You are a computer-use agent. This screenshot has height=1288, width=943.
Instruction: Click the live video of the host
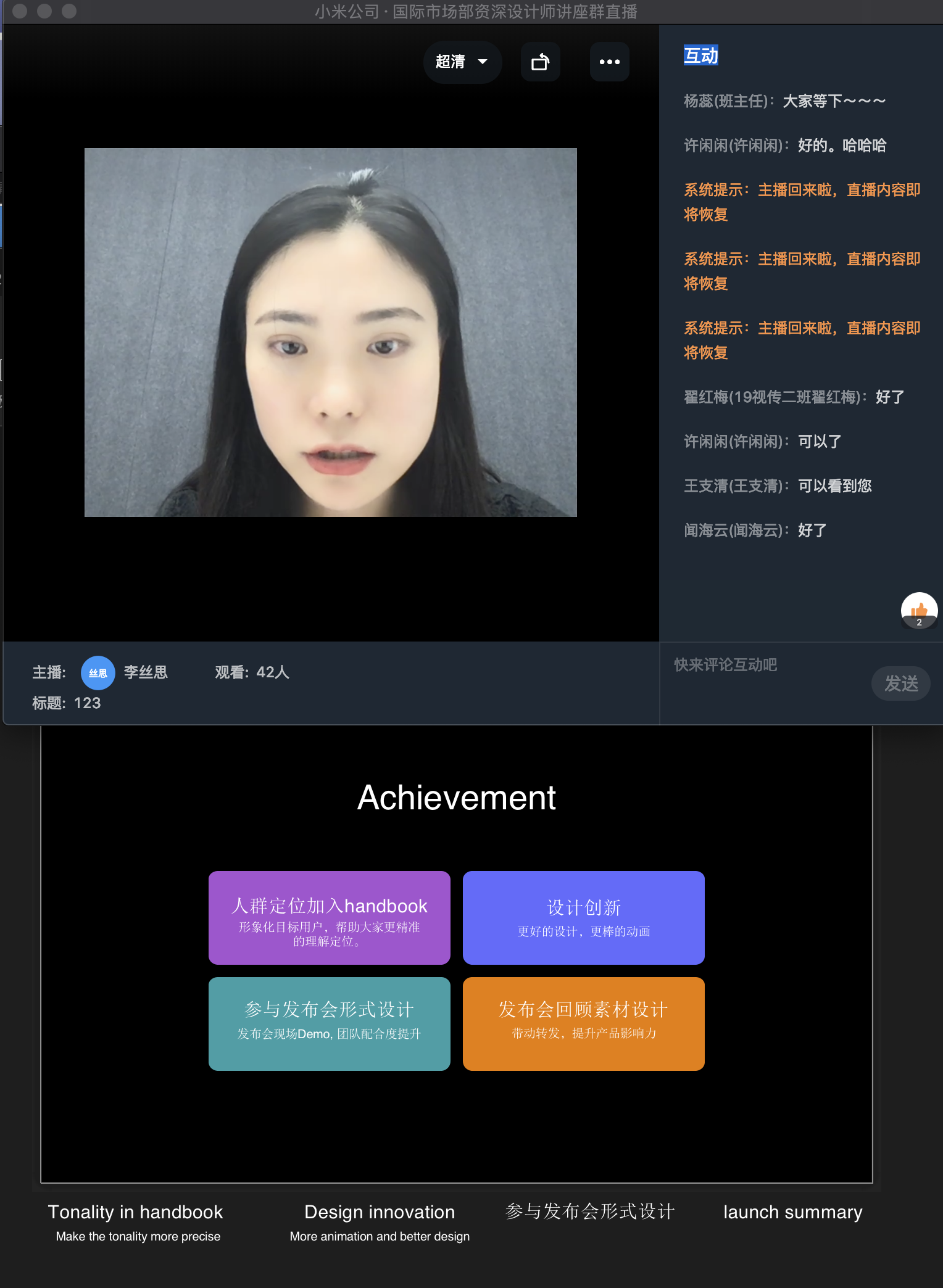click(330, 332)
